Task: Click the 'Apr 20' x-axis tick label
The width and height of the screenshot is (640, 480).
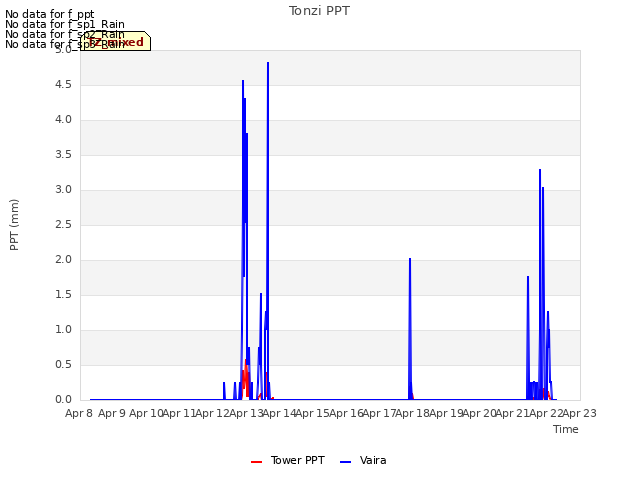Action: pyautogui.click(x=479, y=413)
